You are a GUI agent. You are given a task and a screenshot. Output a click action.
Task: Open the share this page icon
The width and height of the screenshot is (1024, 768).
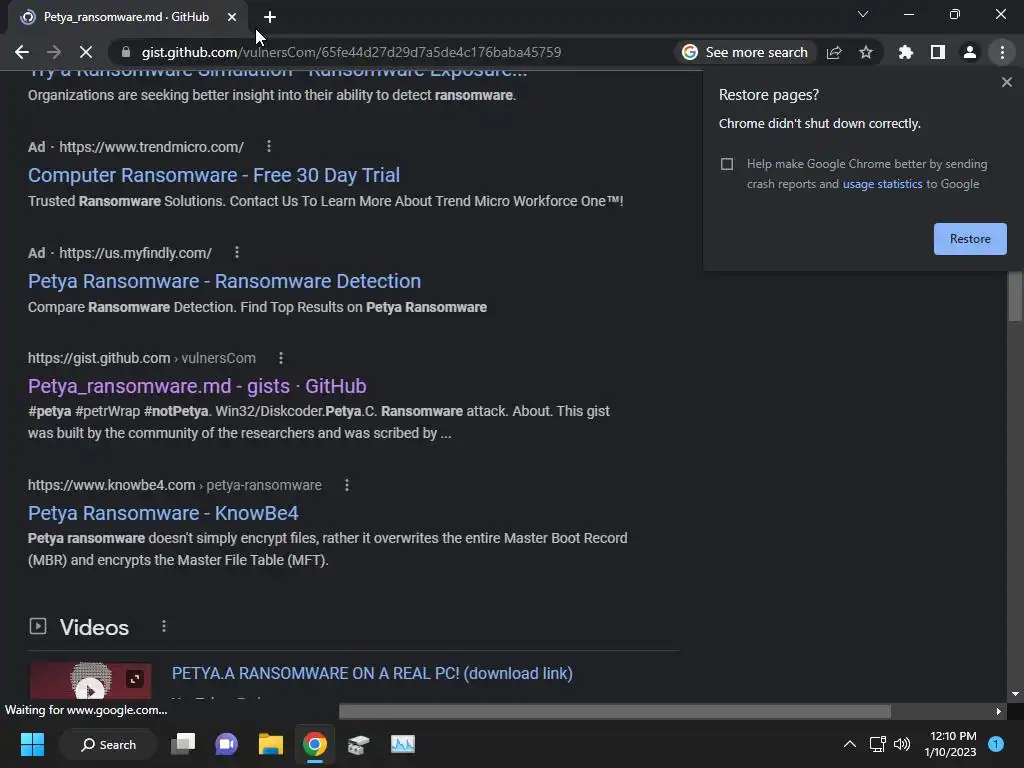834,52
